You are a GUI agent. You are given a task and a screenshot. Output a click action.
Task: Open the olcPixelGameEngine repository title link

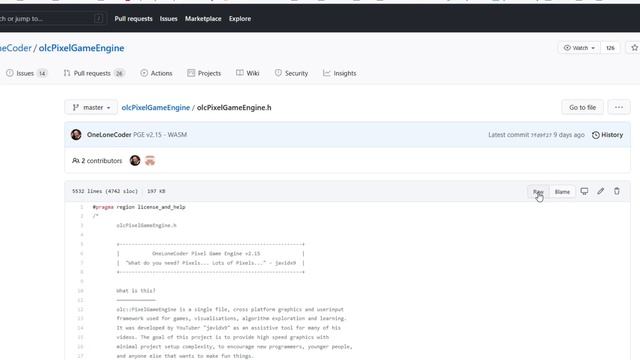pos(81,48)
